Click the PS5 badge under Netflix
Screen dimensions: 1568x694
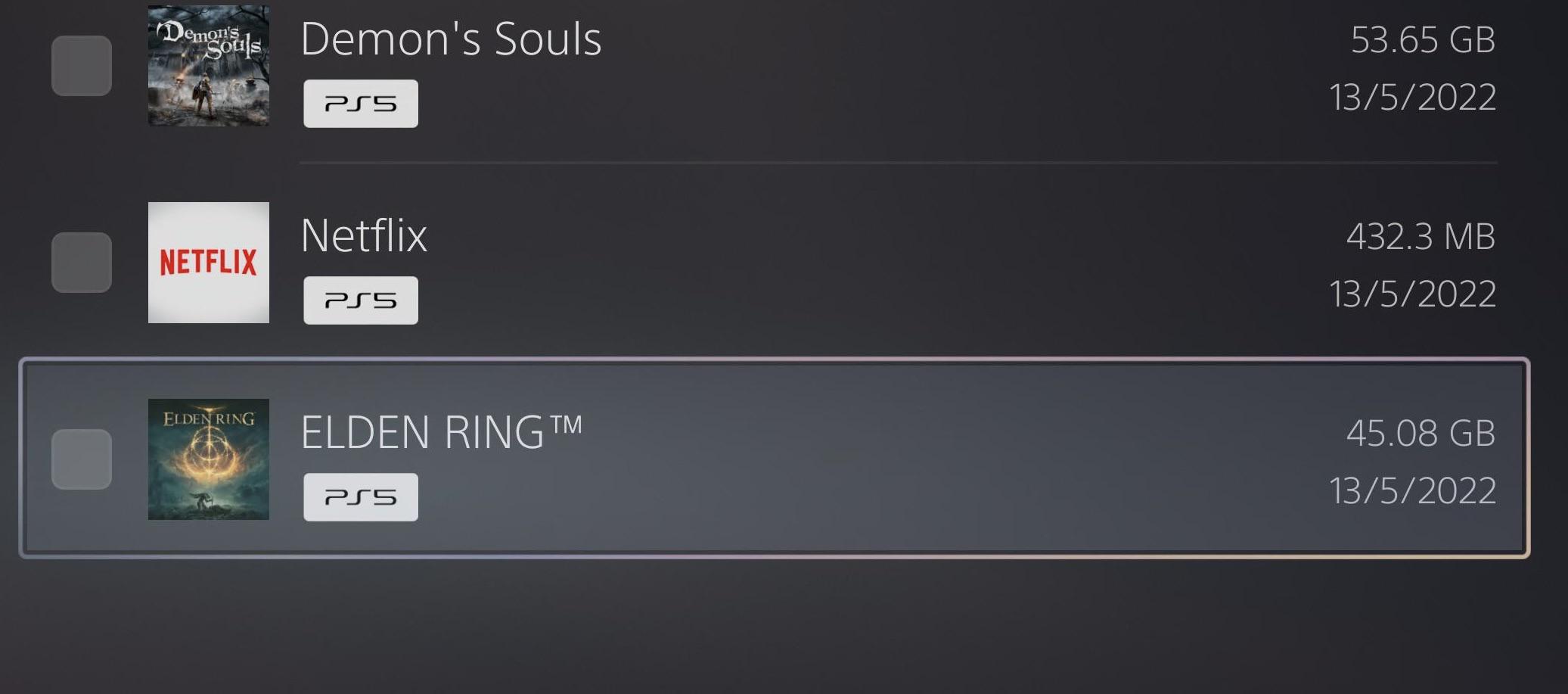point(360,300)
